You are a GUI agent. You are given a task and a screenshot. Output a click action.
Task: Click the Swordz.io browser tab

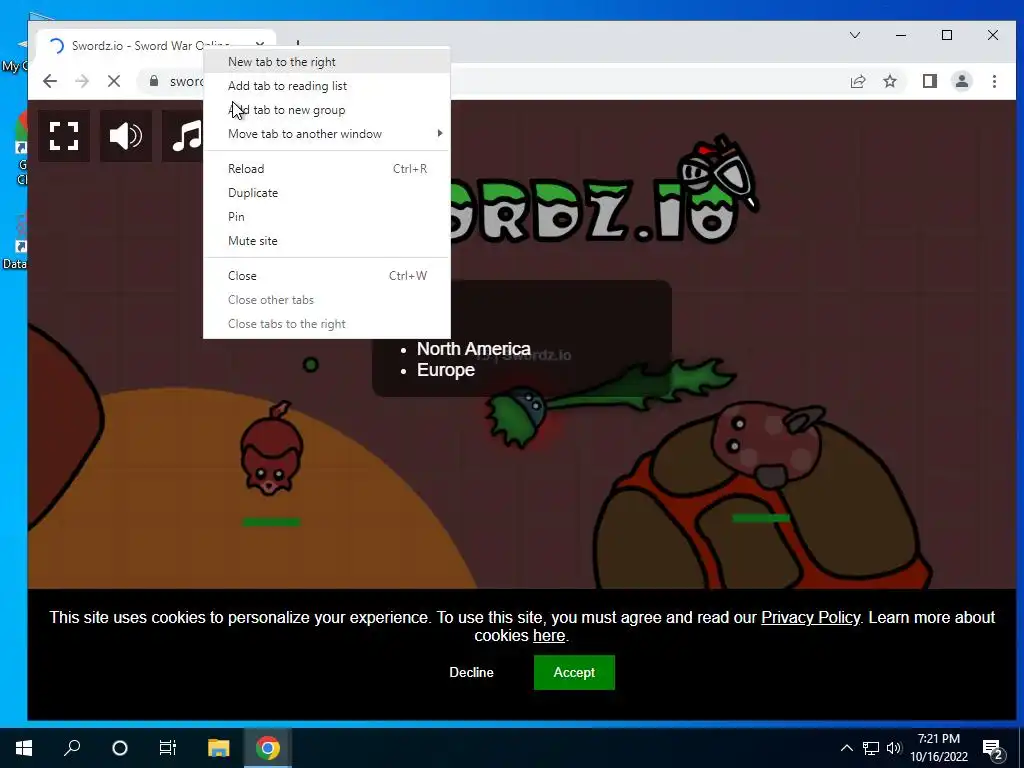click(x=157, y=45)
